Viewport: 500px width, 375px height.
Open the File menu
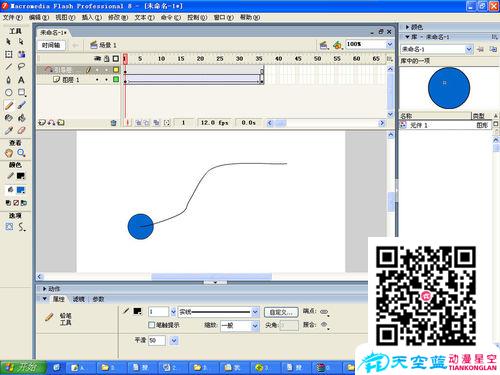pyautogui.click(x=13, y=17)
